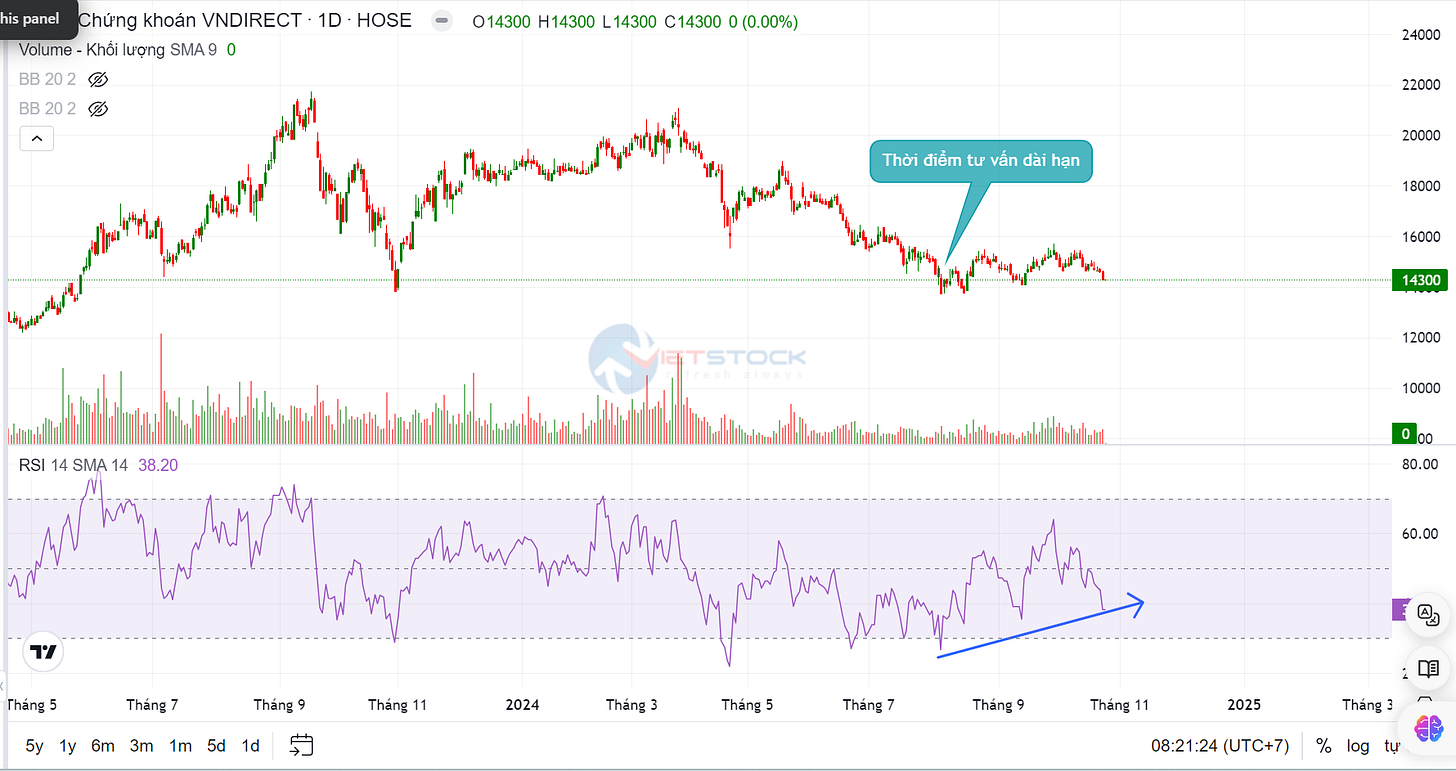Set chart range to 1m
The height and width of the screenshot is (771, 1456).
[180, 746]
